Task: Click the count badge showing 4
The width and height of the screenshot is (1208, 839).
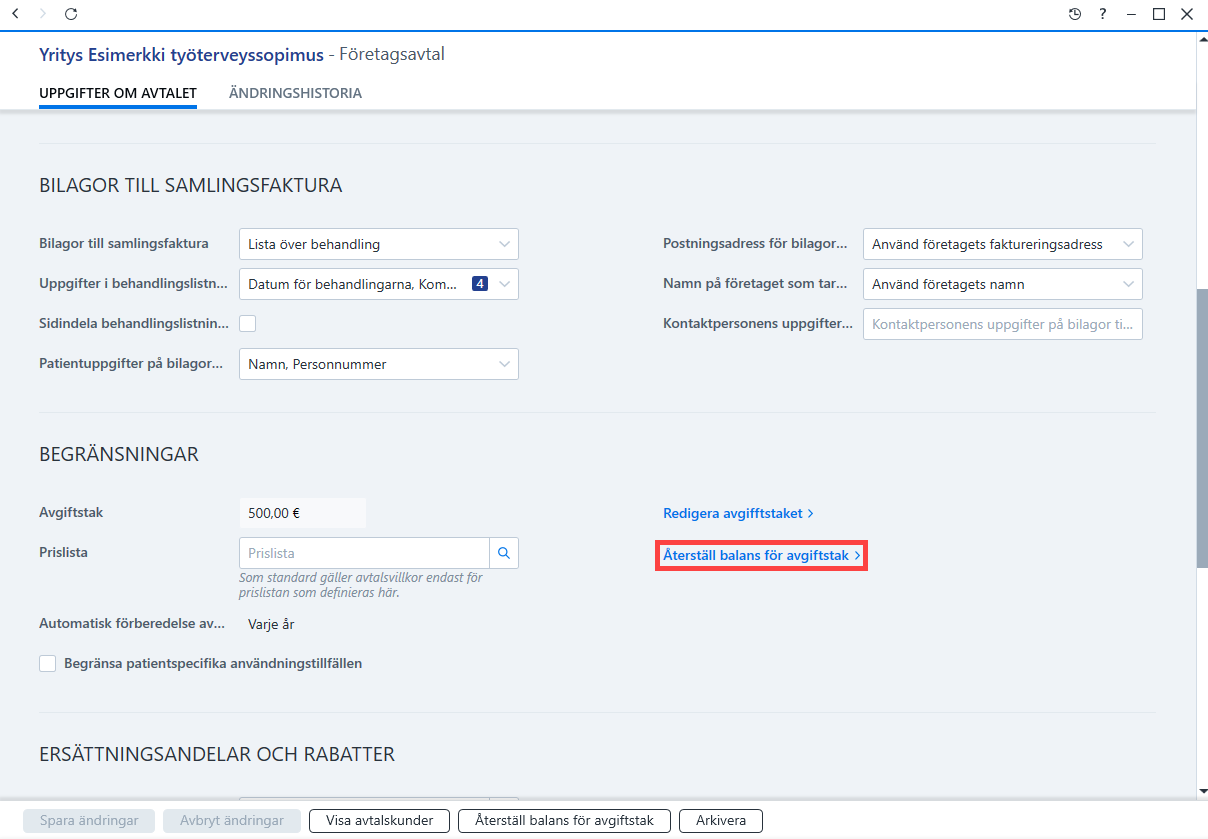Action: 480,284
